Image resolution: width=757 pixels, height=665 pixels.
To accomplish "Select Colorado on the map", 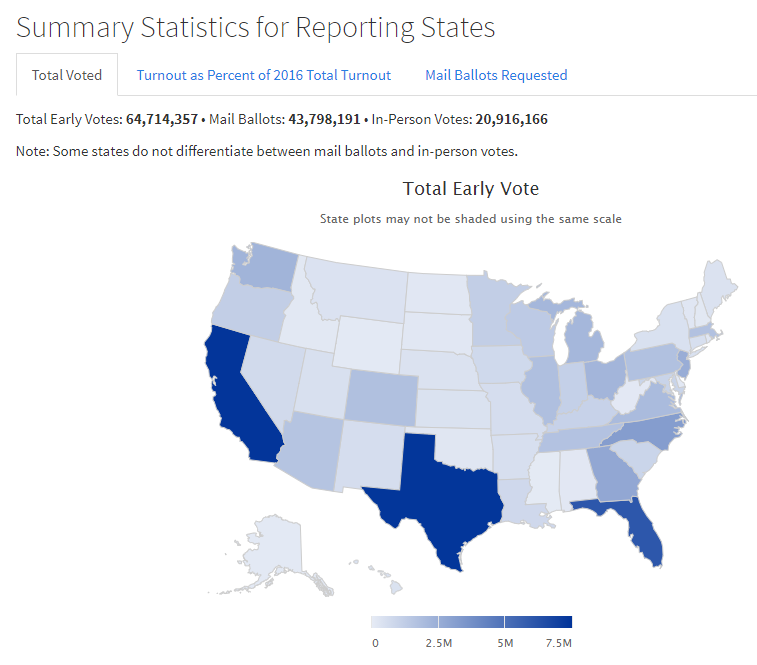I will 378,396.
